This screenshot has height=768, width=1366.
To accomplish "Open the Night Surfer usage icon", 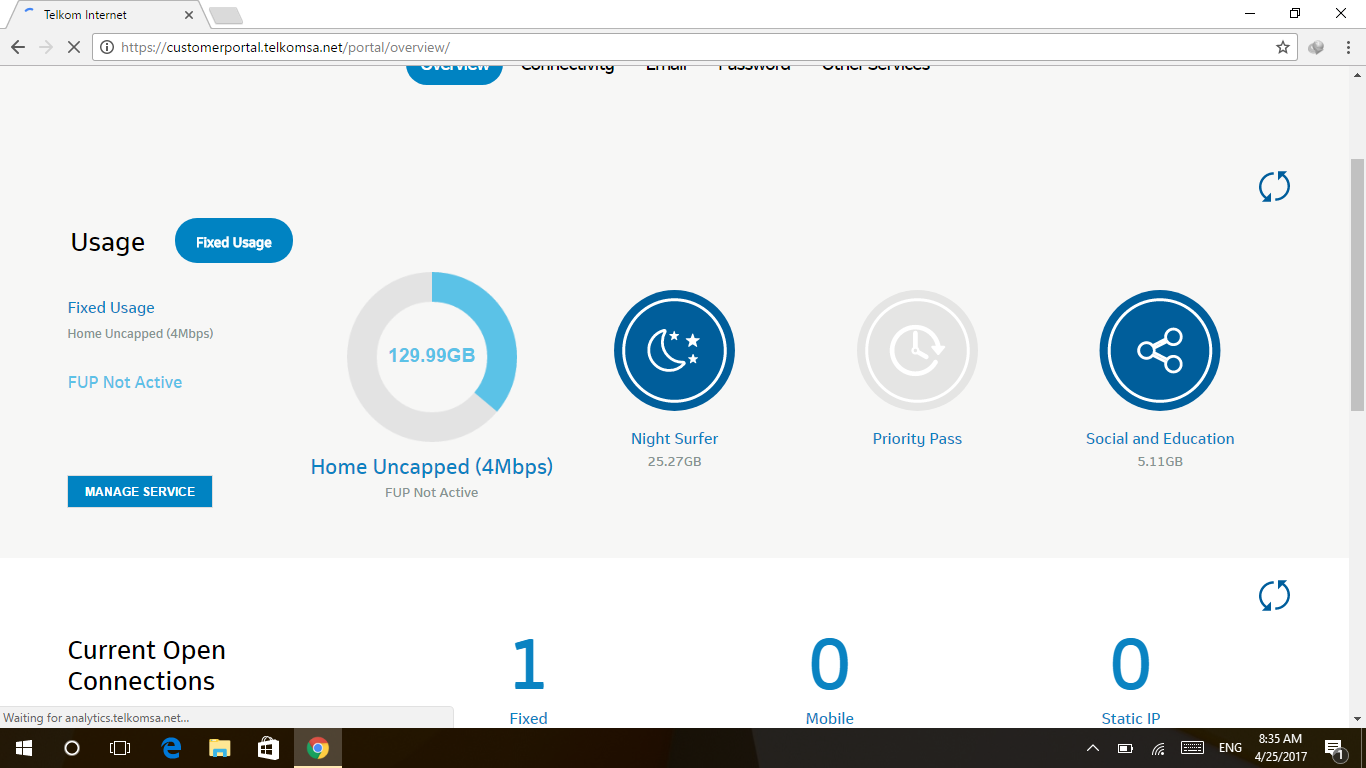I will tap(674, 351).
